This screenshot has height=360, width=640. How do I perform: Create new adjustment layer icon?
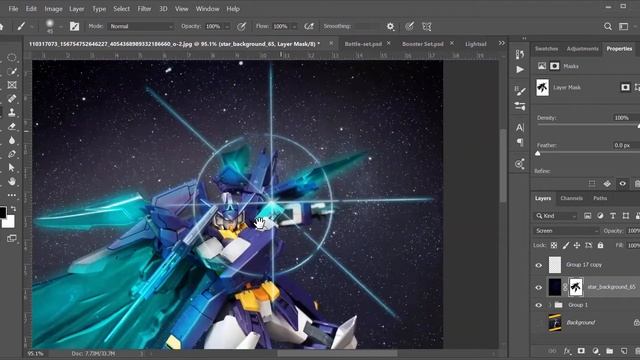[596, 351]
